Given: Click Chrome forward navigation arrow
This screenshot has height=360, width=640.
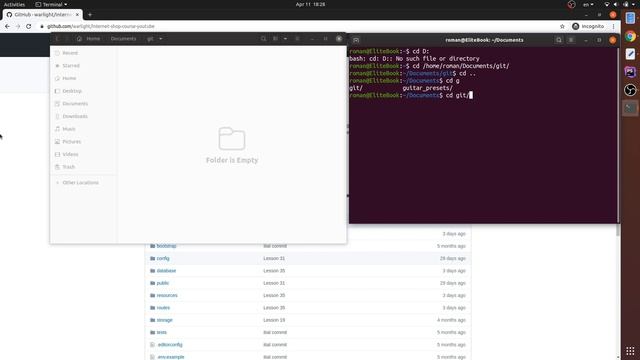Looking at the screenshot, I should tap(18, 26).
